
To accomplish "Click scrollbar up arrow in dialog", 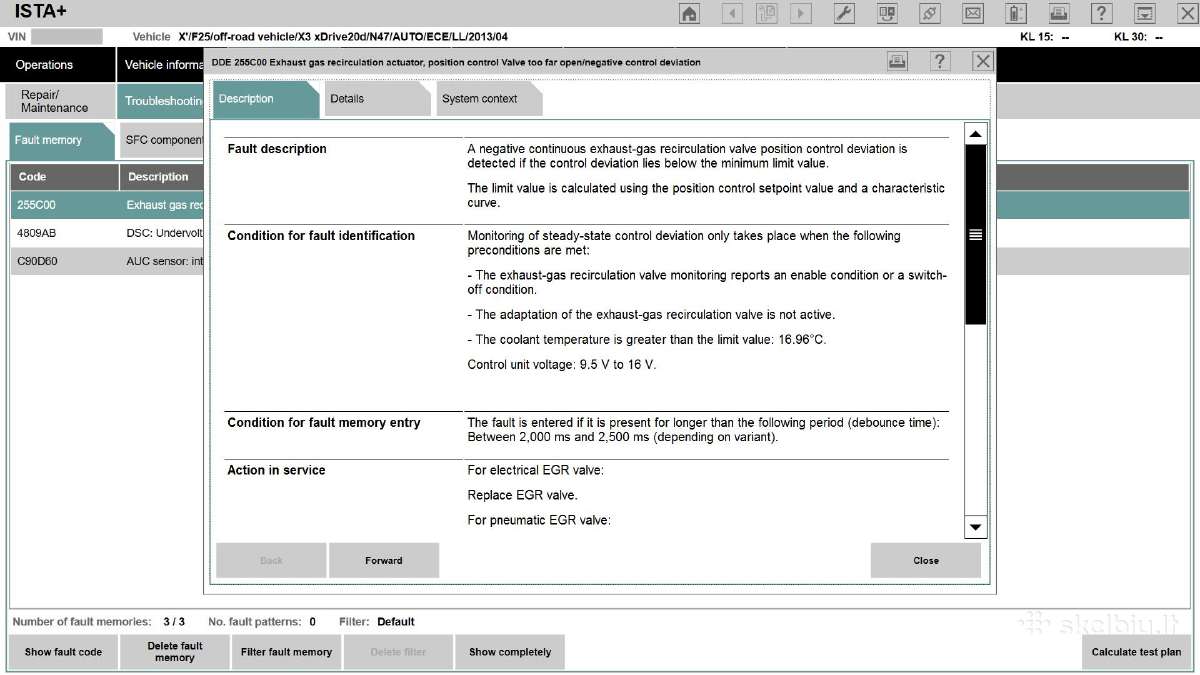I will click(976, 134).
